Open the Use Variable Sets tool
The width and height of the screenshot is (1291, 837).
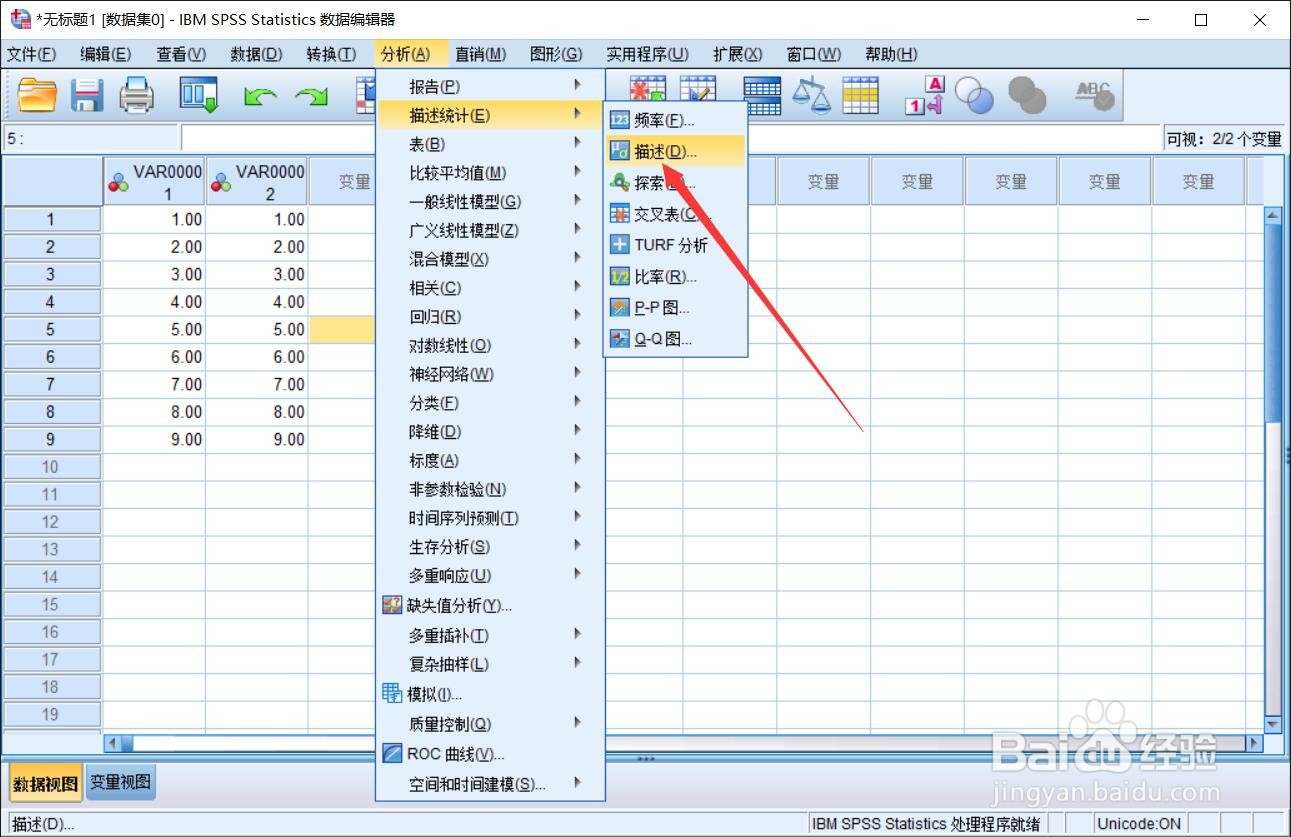[975, 94]
